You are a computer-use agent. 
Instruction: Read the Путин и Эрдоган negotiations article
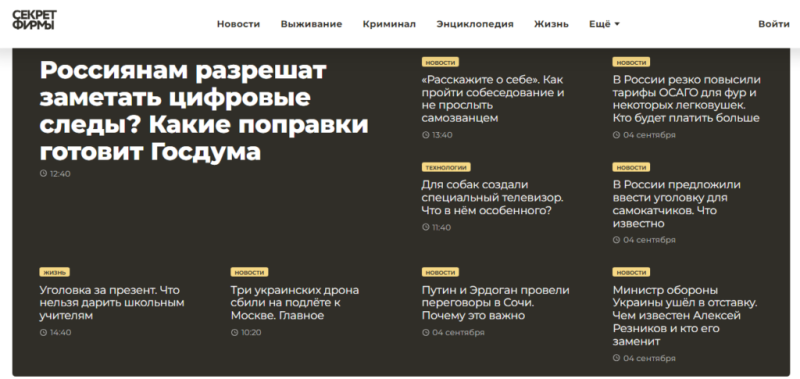coord(495,303)
